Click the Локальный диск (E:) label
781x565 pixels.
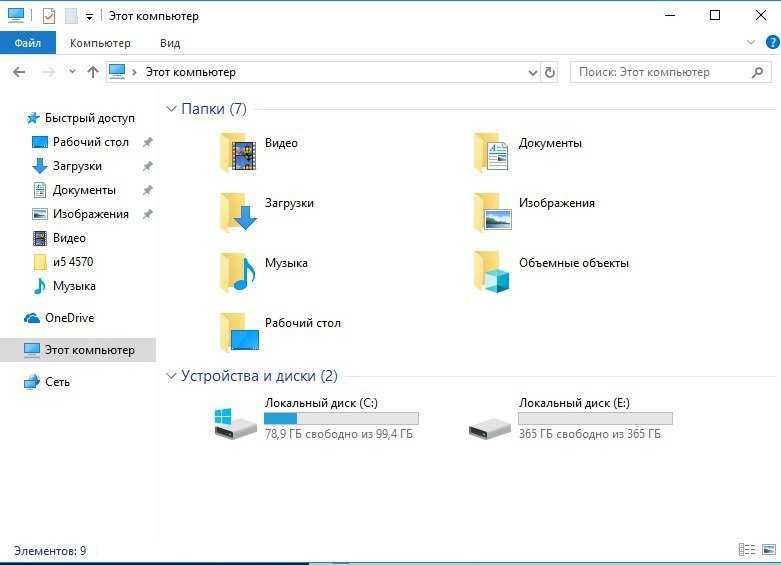click(x=574, y=403)
